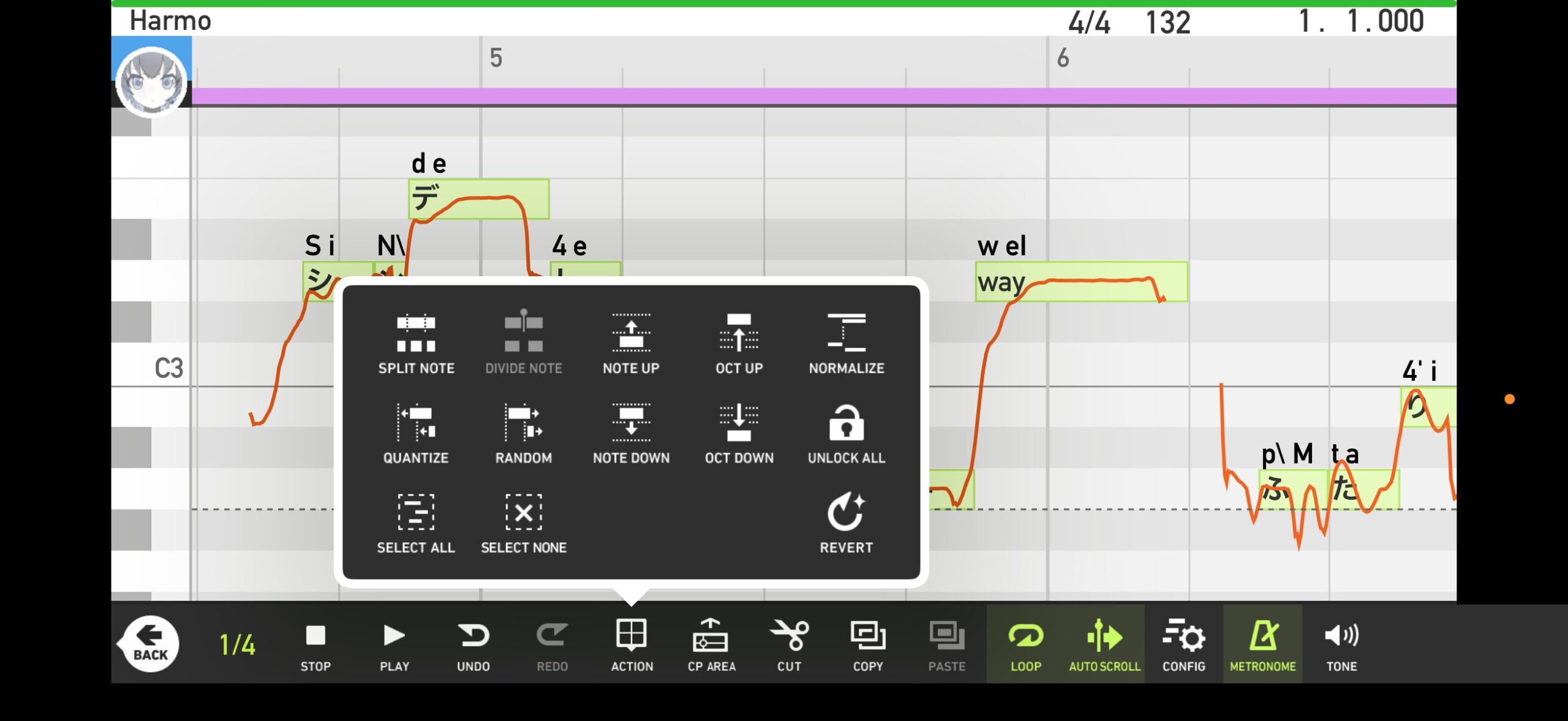Turn off the Metronome
Screen dimensions: 1568x721
point(1262,644)
